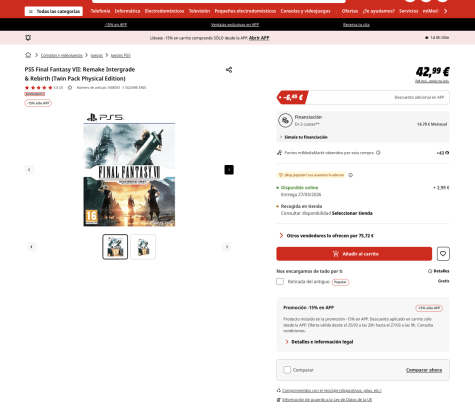Image resolution: width=475 pixels, height=414 pixels.
Task: Click Seleccionar tienda link
Action: coord(352,213)
